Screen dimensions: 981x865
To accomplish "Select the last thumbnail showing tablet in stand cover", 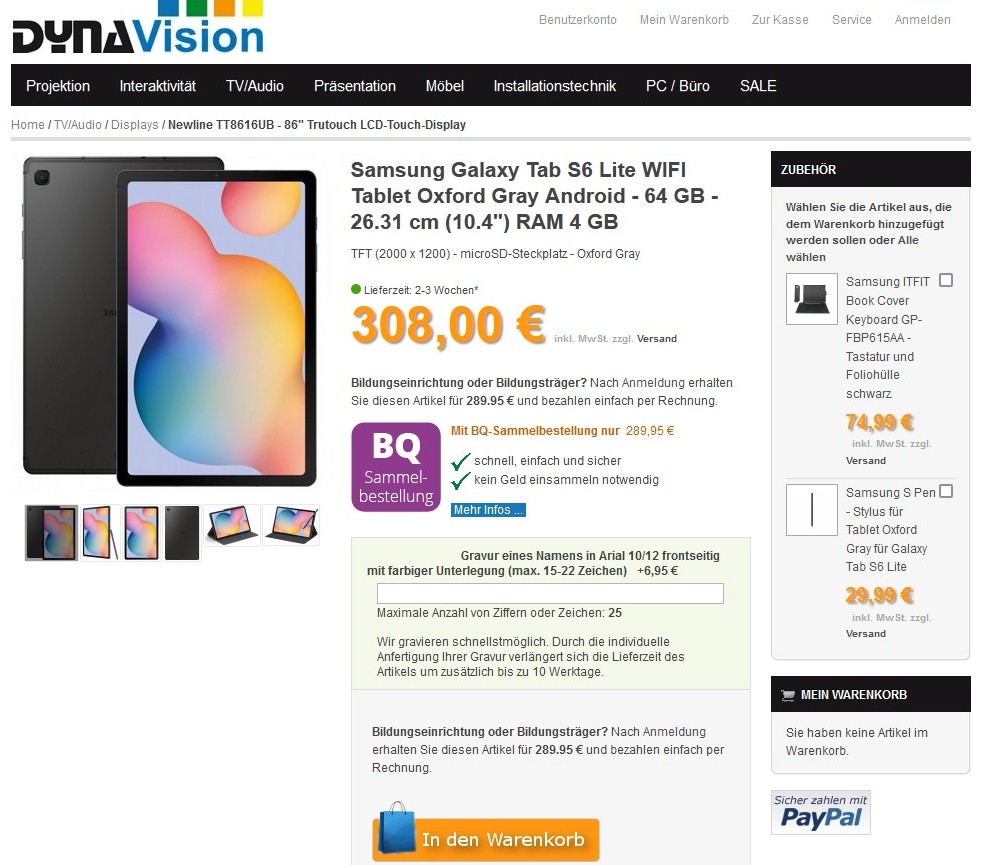I will (x=292, y=525).
